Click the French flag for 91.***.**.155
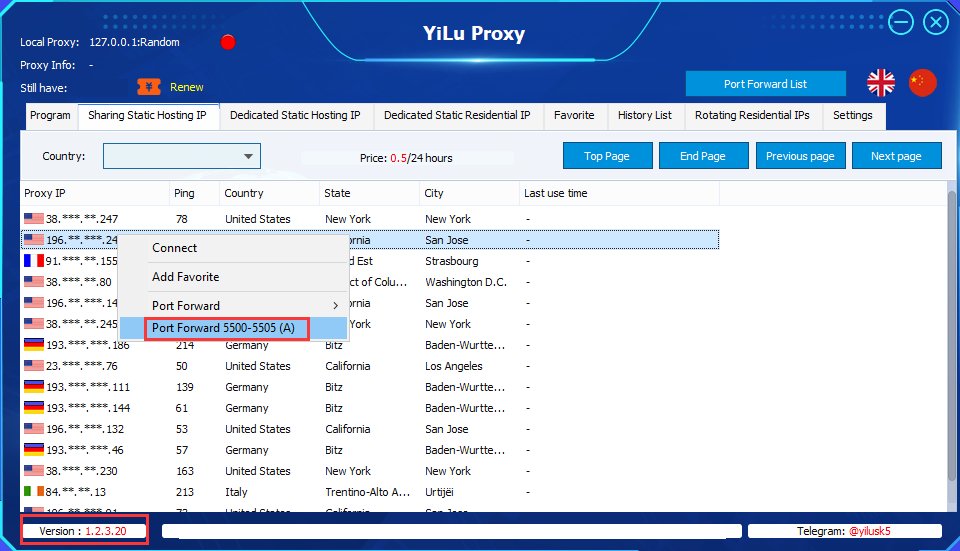This screenshot has height=551, width=960. point(34,261)
